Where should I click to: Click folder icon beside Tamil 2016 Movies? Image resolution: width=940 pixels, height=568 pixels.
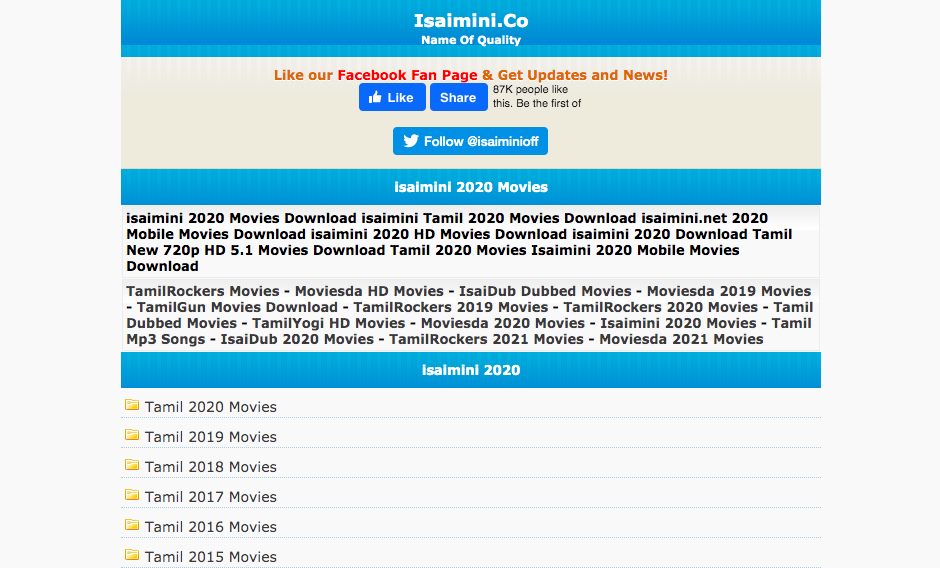[131, 525]
